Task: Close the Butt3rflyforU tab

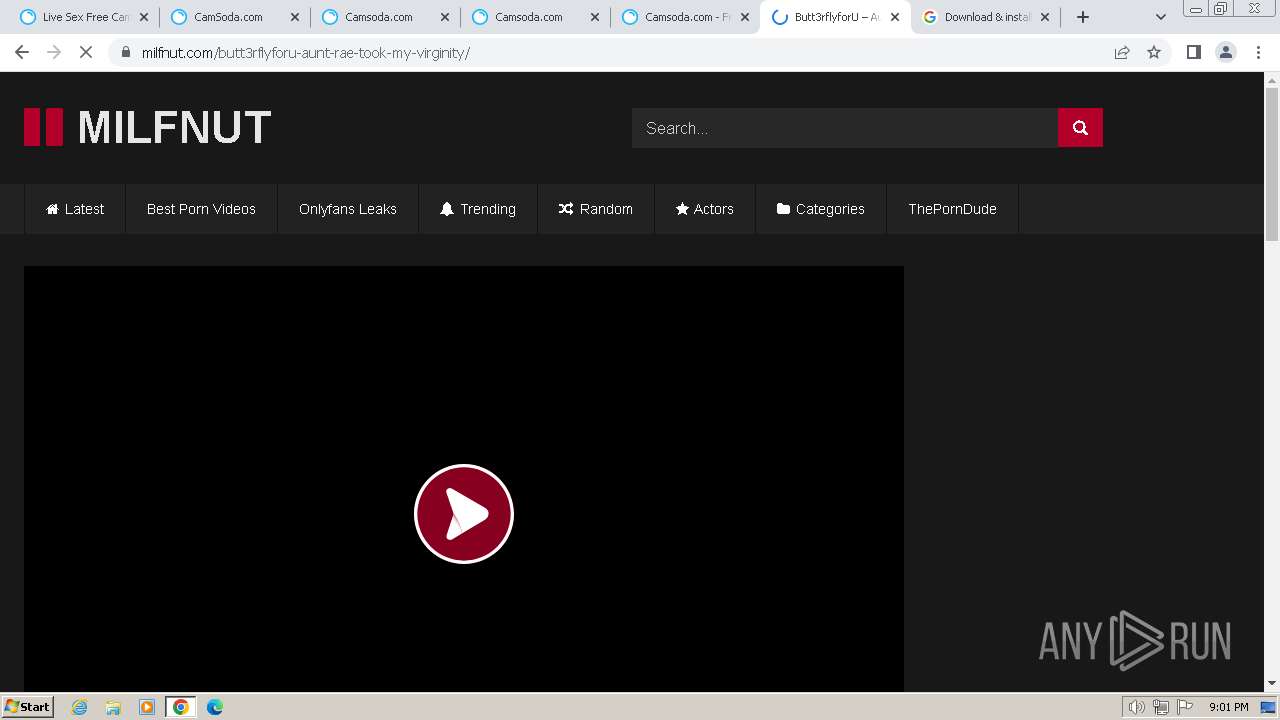Action: 895,17
